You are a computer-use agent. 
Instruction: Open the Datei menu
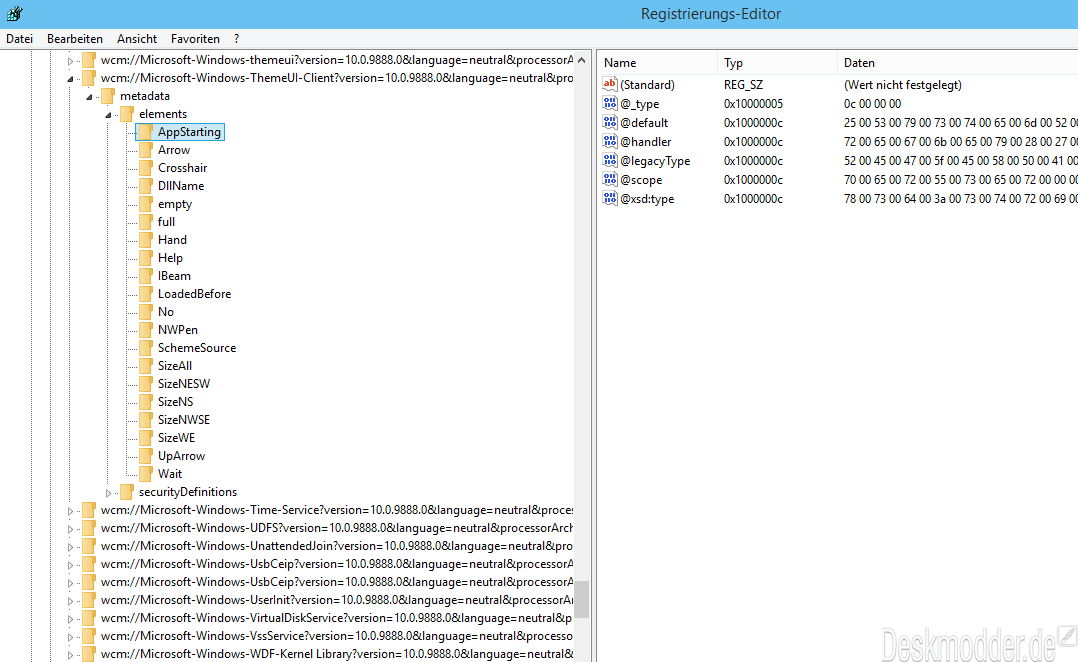19,39
